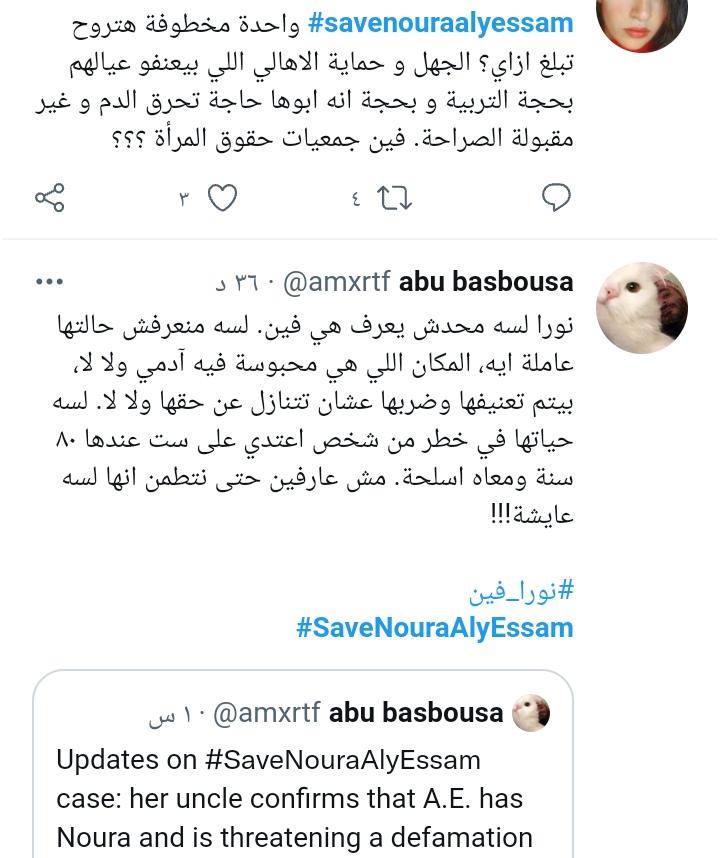Retweet the first tweet
Image resolution: width=720 pixels, height=858 pixels.
[394, 198]
